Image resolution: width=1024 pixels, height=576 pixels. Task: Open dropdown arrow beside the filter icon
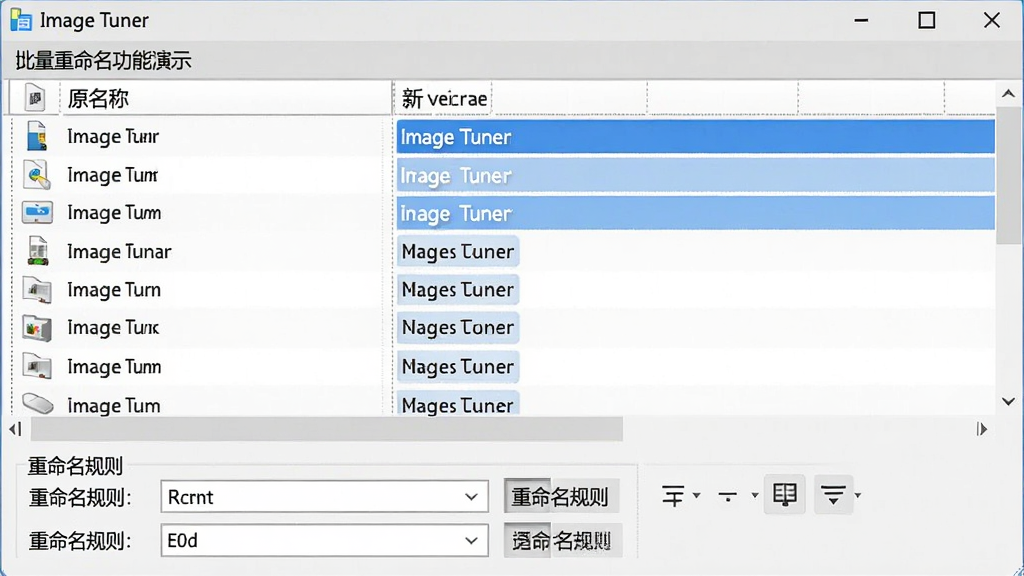pos(857,496)
